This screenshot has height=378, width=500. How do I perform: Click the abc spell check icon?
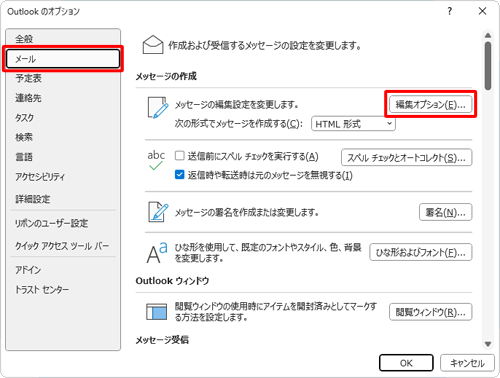(156, 160)
